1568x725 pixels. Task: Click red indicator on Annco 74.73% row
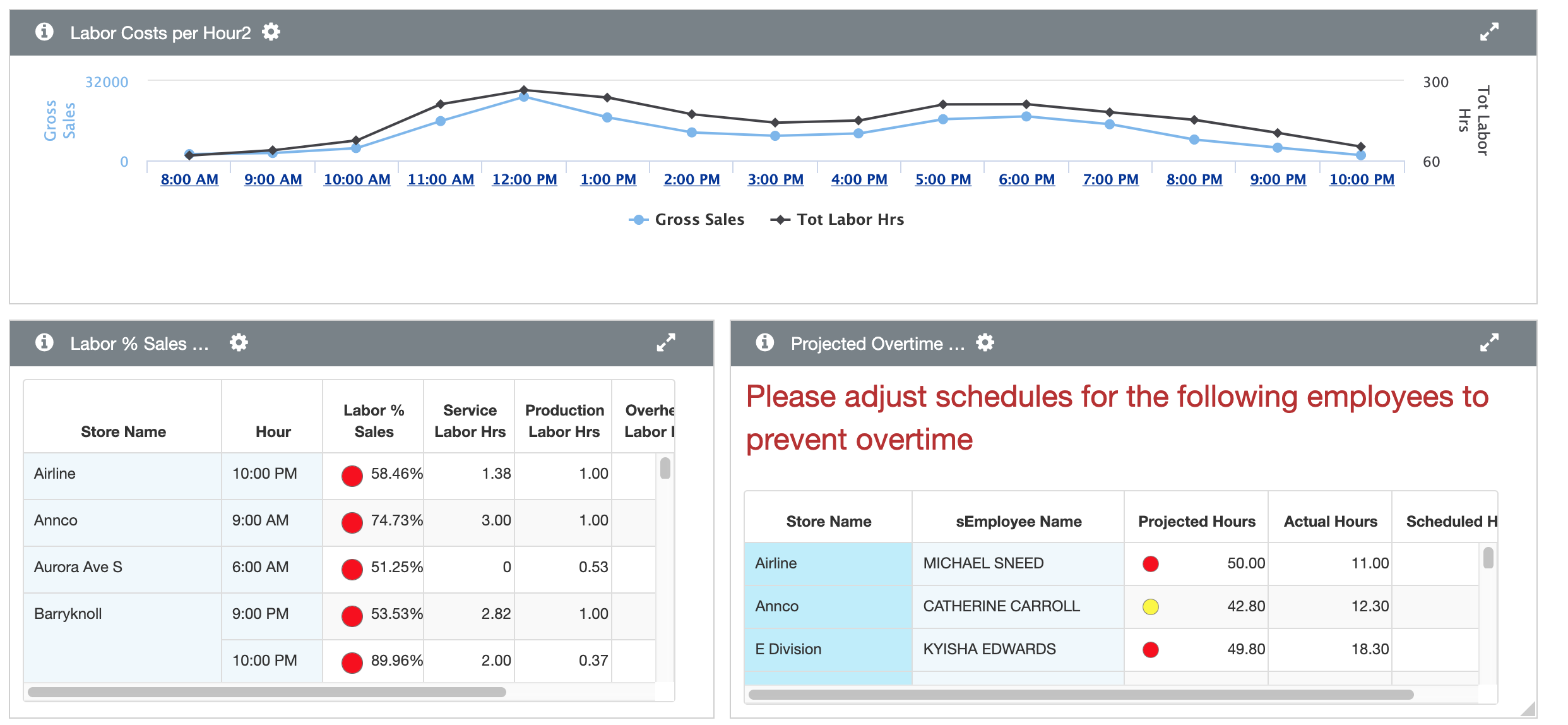pos(352,521)
